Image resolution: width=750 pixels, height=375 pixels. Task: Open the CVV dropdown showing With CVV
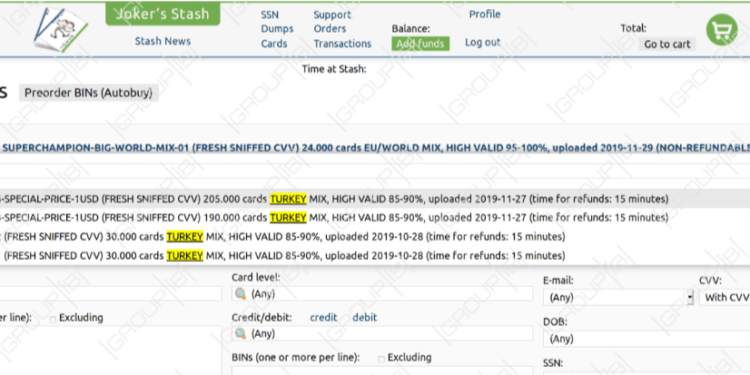(724, 298)
